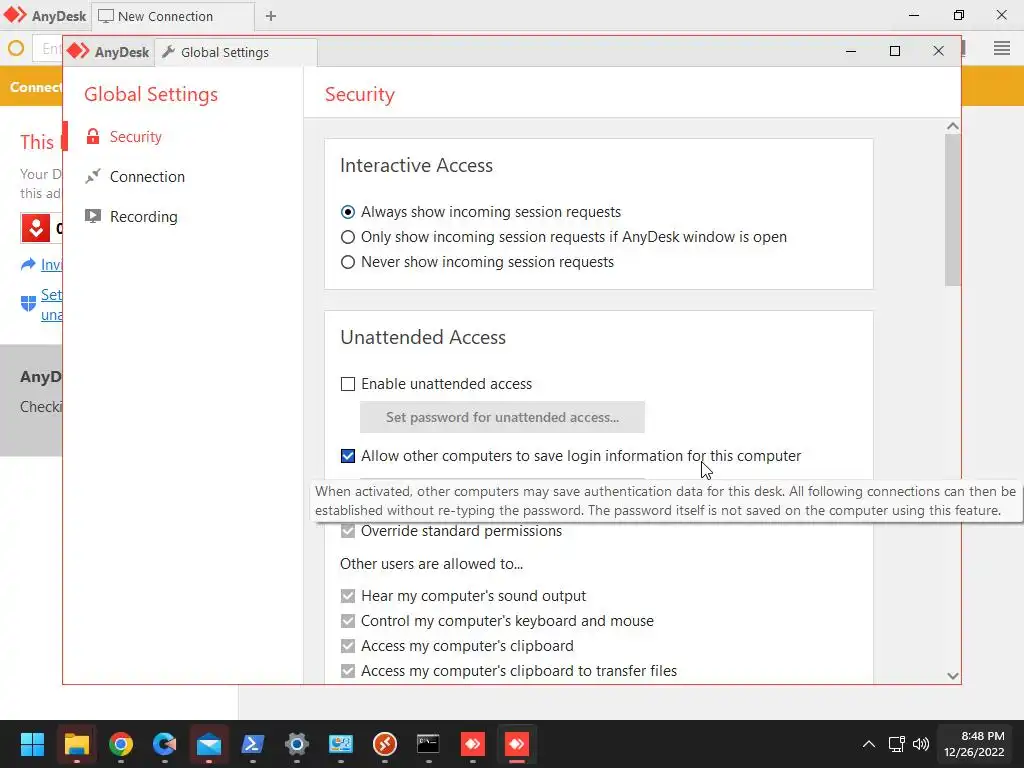Toggle Override standard permissions checkbox
Image resolution: width=1024 pixels, height=768 pixels.
pyautogui.click(x=348, y=531)
